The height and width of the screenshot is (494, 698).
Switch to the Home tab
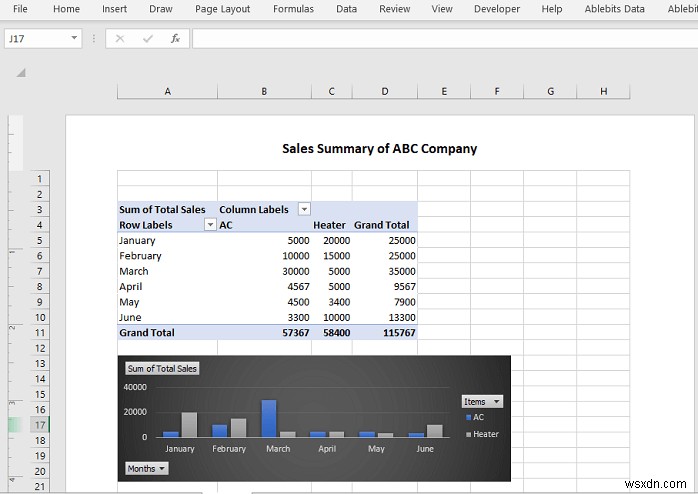tap(66, 9)
